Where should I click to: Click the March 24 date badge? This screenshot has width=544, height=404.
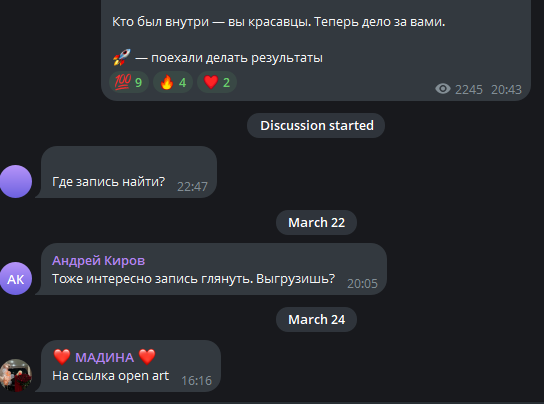coord(316,319)
